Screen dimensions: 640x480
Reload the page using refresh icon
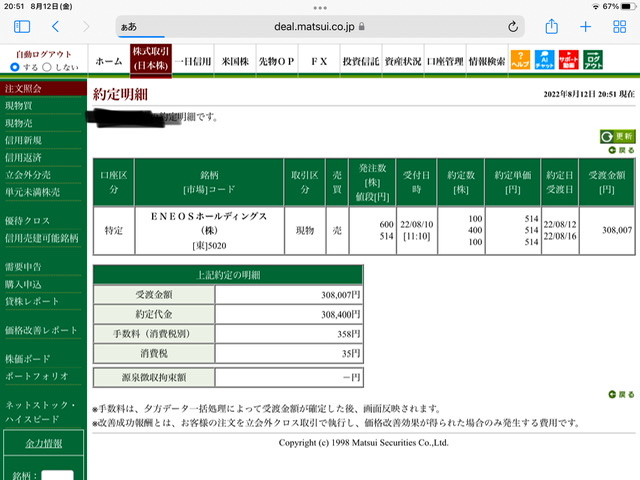[x=513, y=27]
